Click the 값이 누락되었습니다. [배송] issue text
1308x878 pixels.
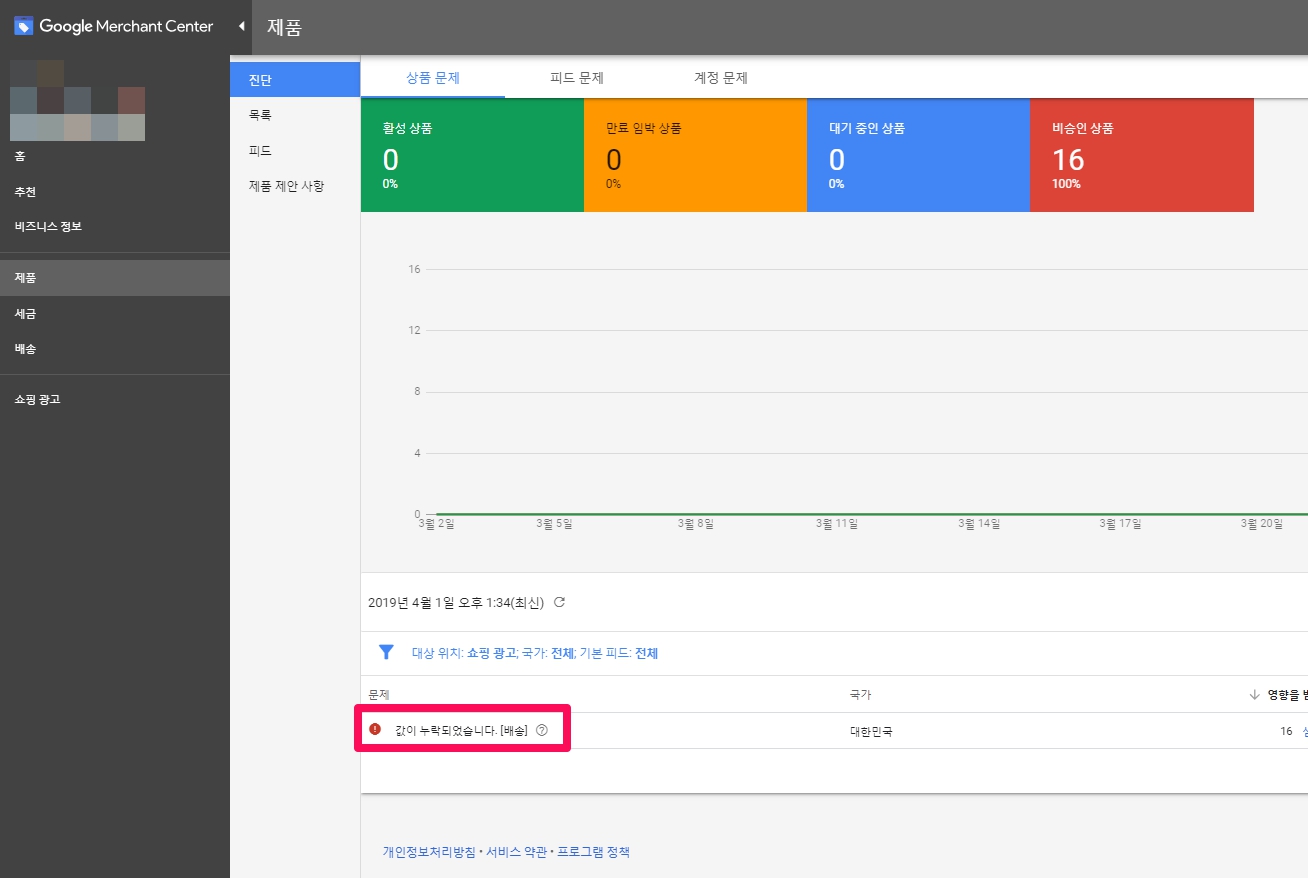(460, 731)
